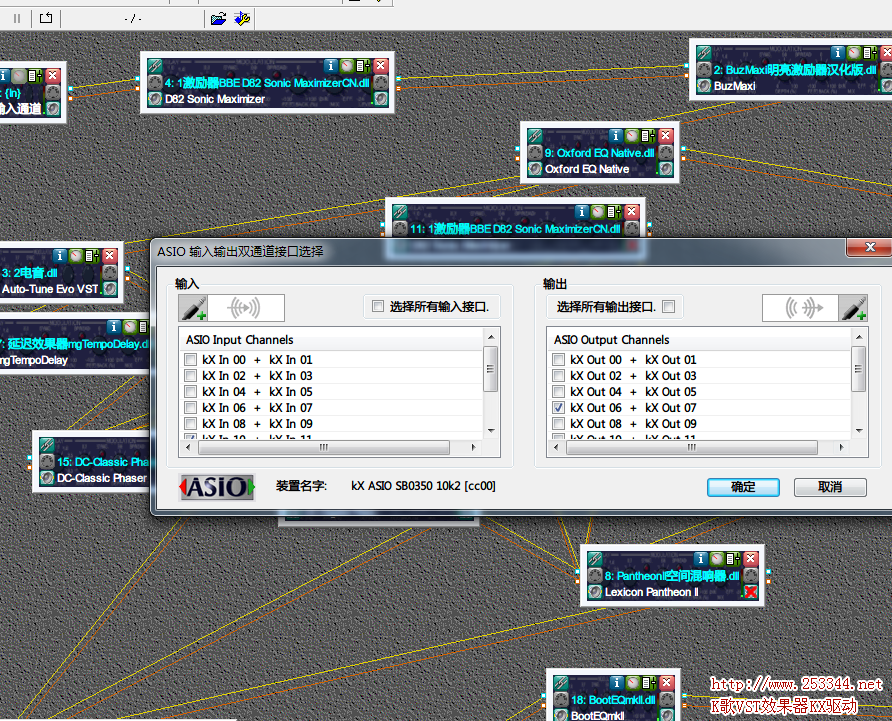Click the left speaker icon on Oxford EQ Native
Screen dimensions: 892x721
point(535,168)
